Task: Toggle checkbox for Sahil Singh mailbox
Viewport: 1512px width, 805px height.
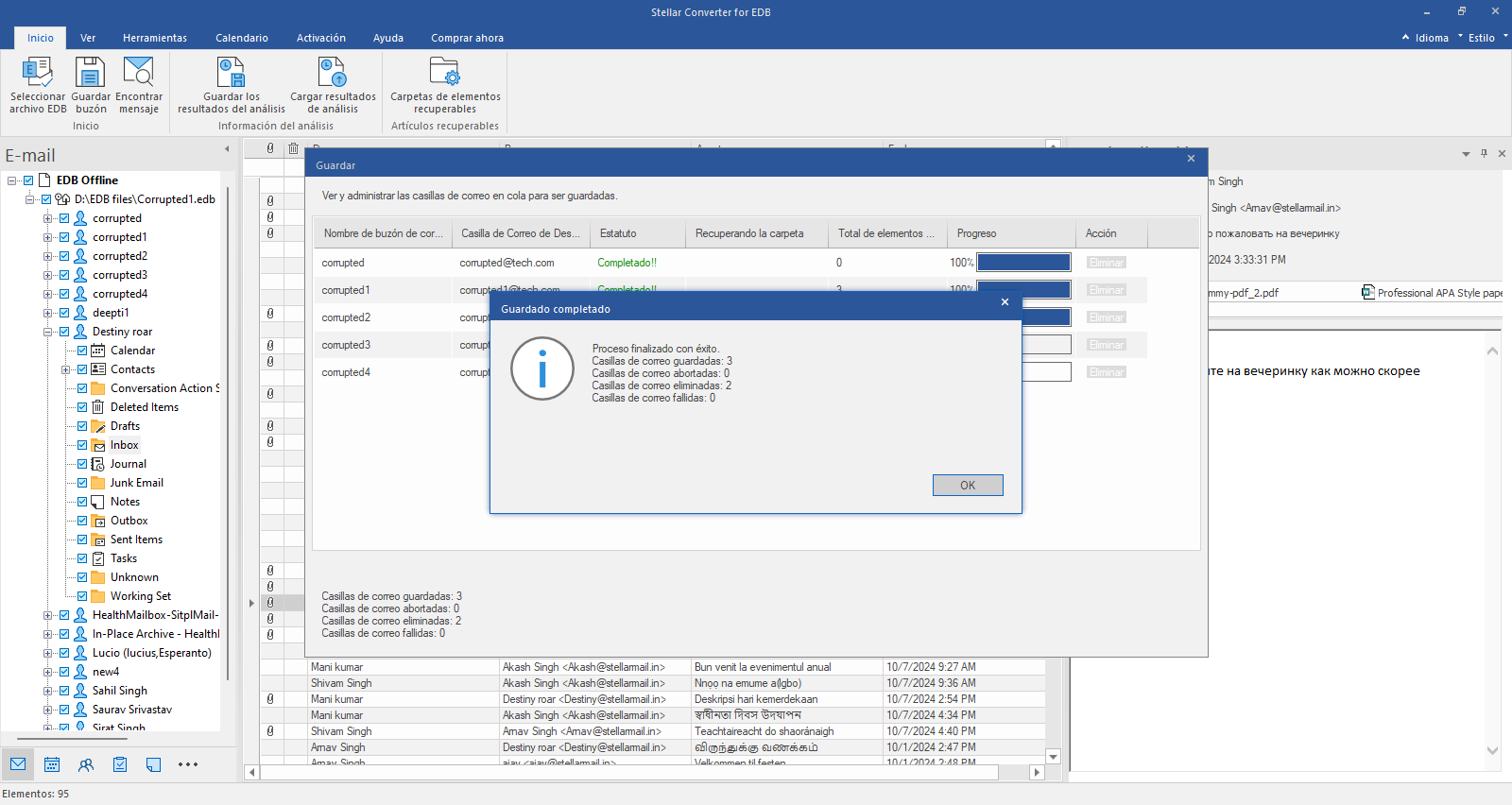Action: pos(64,691)
